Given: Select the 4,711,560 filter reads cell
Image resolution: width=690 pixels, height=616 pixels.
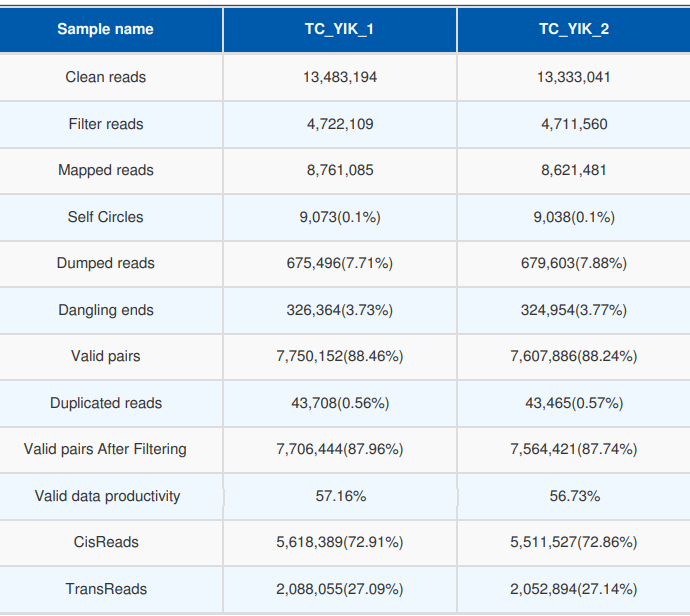Looking at the screenshot, I should [x=573, y=124].
